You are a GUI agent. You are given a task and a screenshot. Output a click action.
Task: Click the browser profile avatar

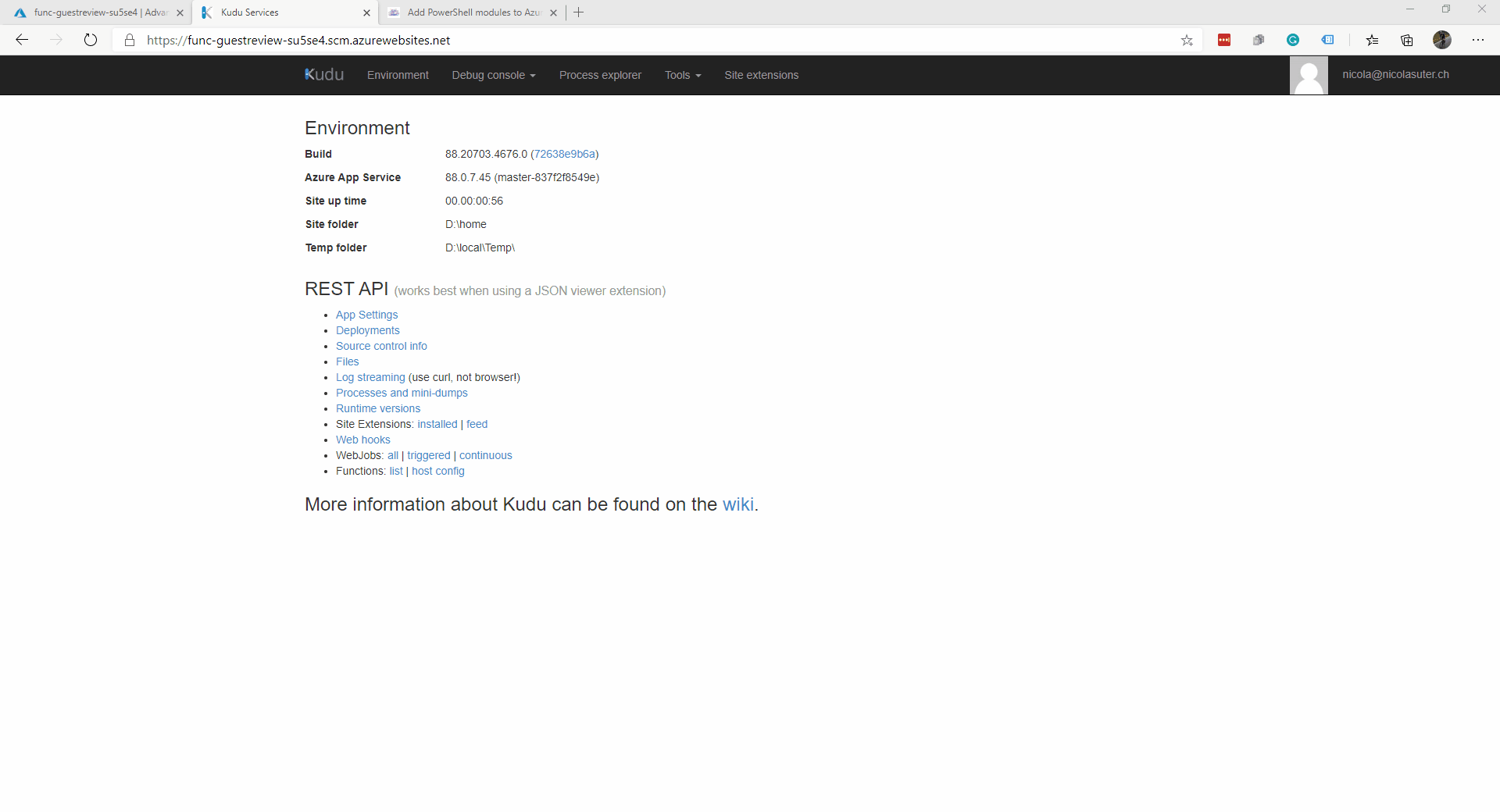(1442, 40)
